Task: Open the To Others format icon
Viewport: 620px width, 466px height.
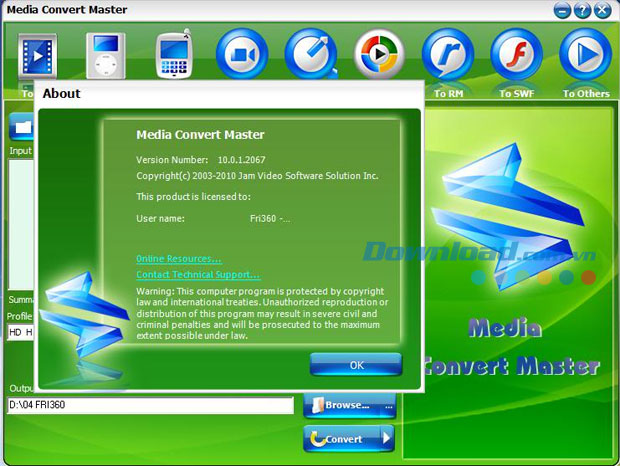Action: pyautogui.click(x=586, y=54)
